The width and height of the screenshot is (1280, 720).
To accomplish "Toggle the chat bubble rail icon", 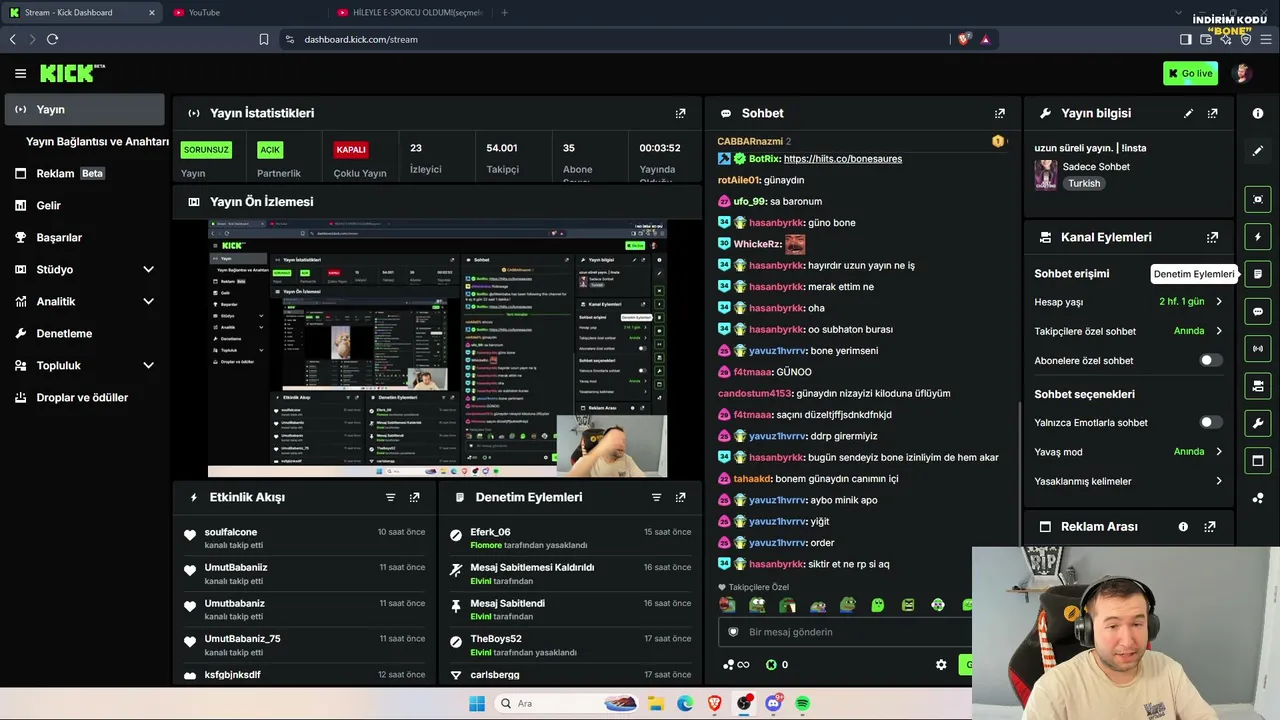I will pos(1258,311).
